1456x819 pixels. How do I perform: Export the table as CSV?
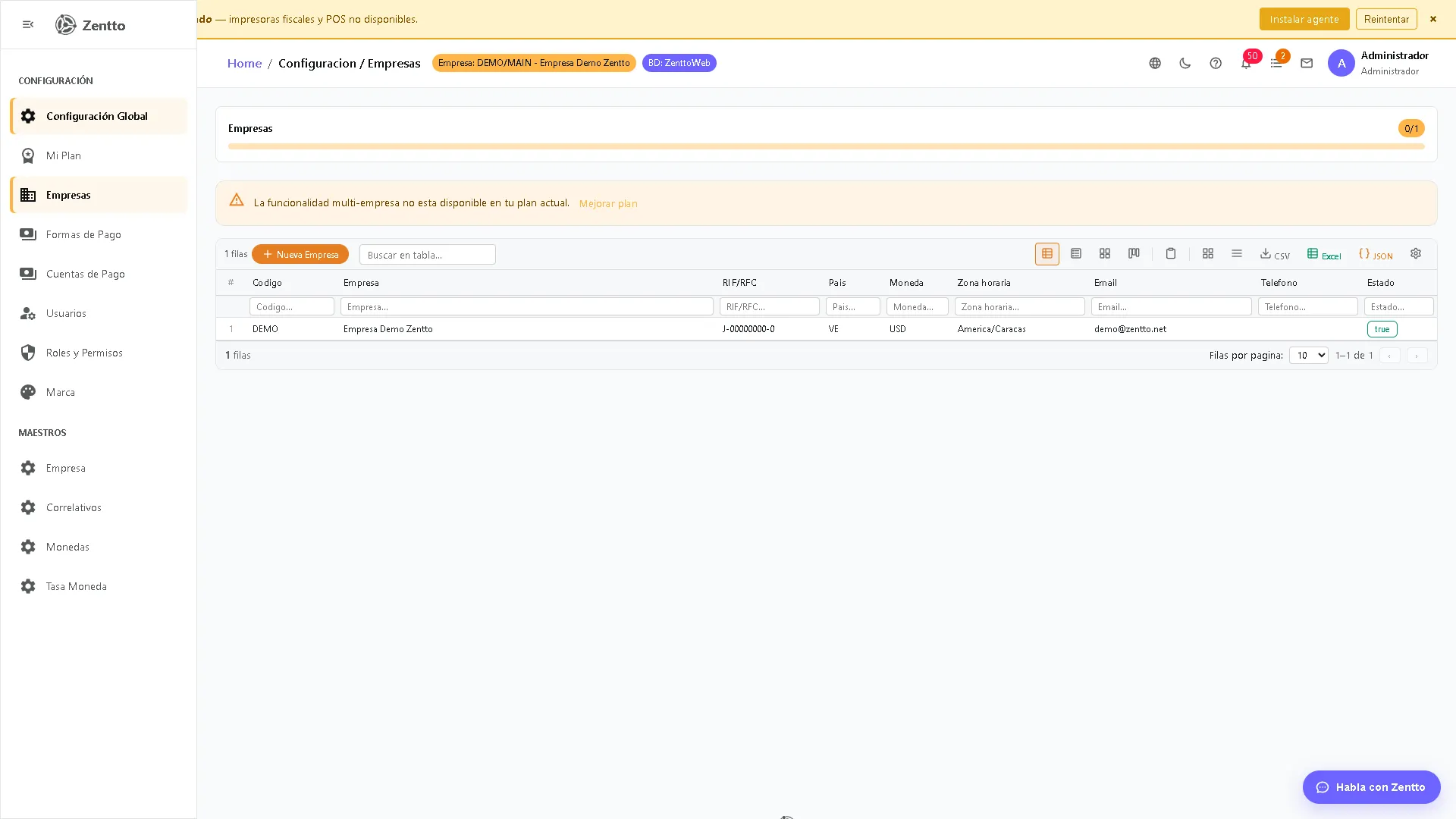(1275, 255)
